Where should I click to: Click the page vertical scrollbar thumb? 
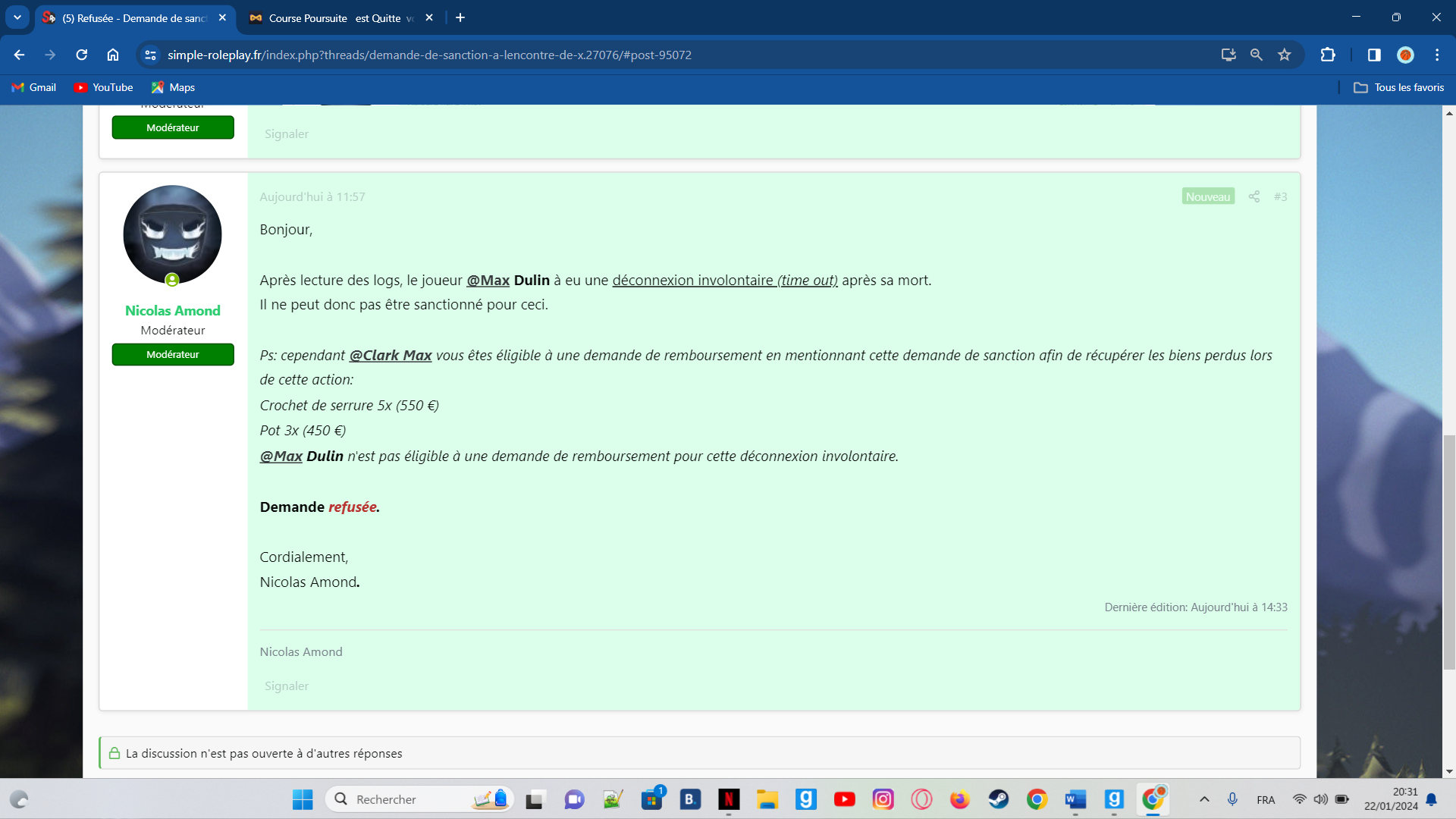click(x=1449, y=552)
